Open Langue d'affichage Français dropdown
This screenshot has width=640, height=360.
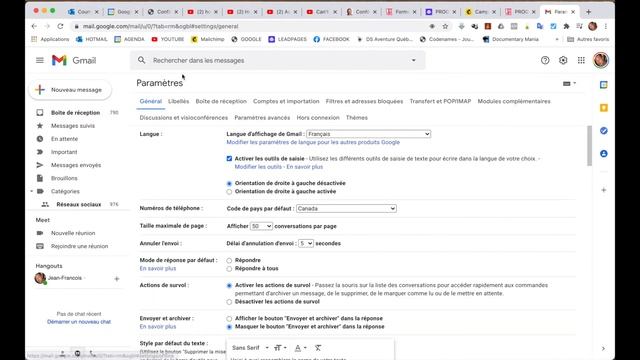369,134
